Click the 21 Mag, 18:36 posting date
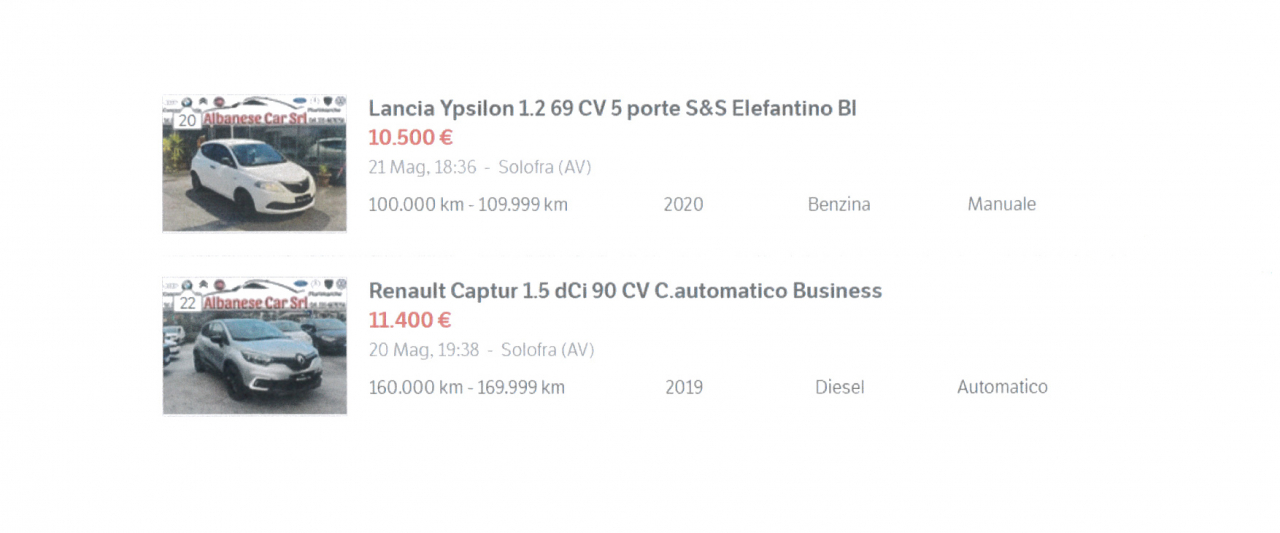The width and height of the screenshot is (1280, 533). pos(423,167)
